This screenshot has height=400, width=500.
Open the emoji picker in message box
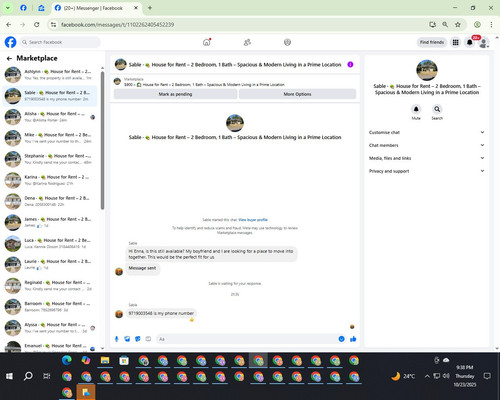pyautogui.click(x=342, y=339)
